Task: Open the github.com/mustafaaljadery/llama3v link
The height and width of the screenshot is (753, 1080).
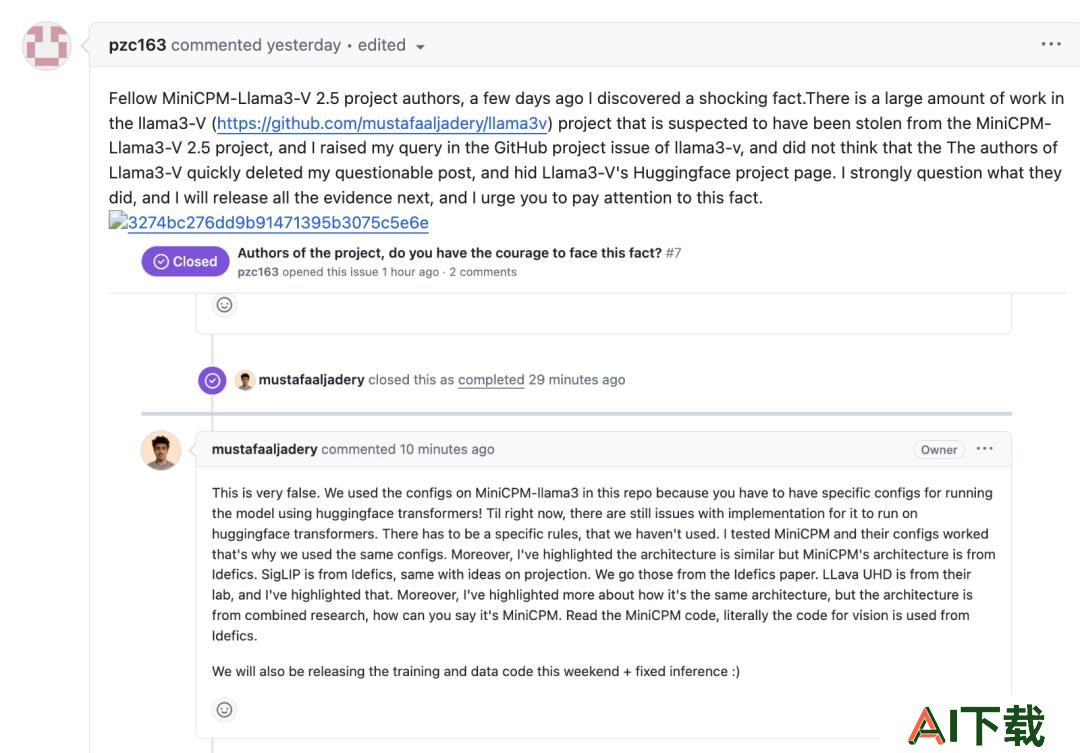Action: click(x=382, y=123)
